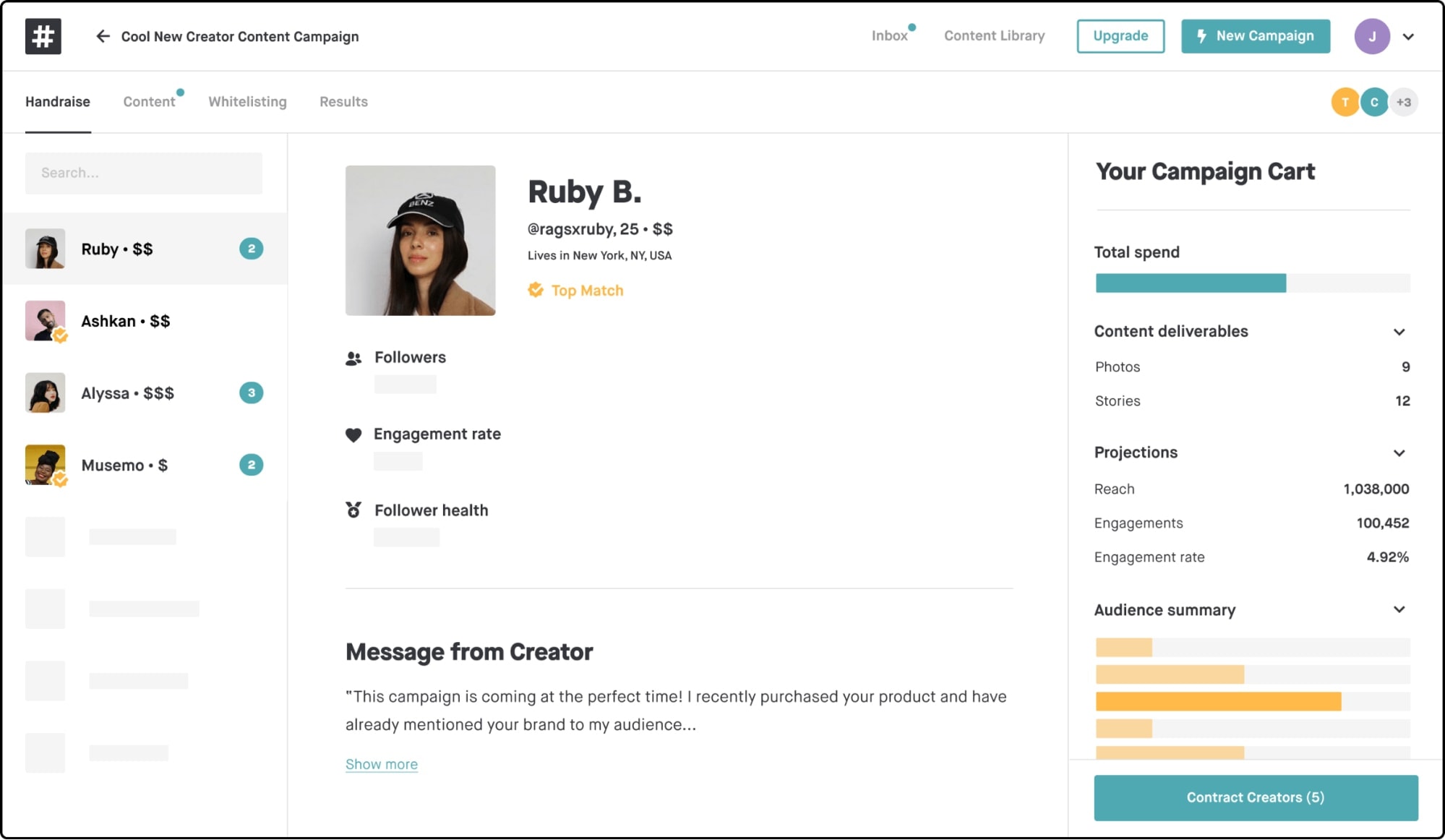The height and width of the screenshot is (840, 1445).
Task: Click the search input field
Action: tap(144, 172)
